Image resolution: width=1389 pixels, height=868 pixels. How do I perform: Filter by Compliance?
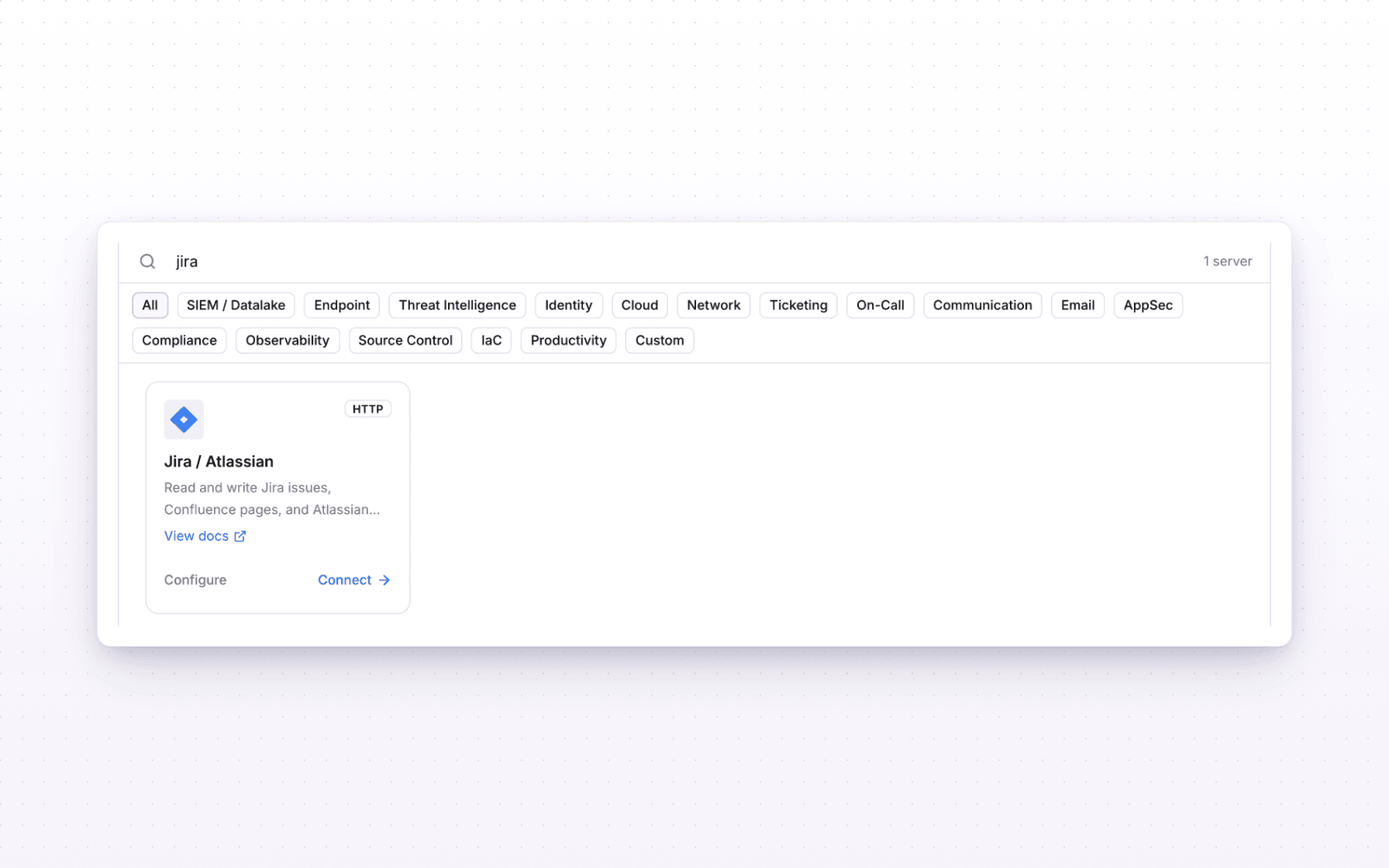click(x=179, y=340)
